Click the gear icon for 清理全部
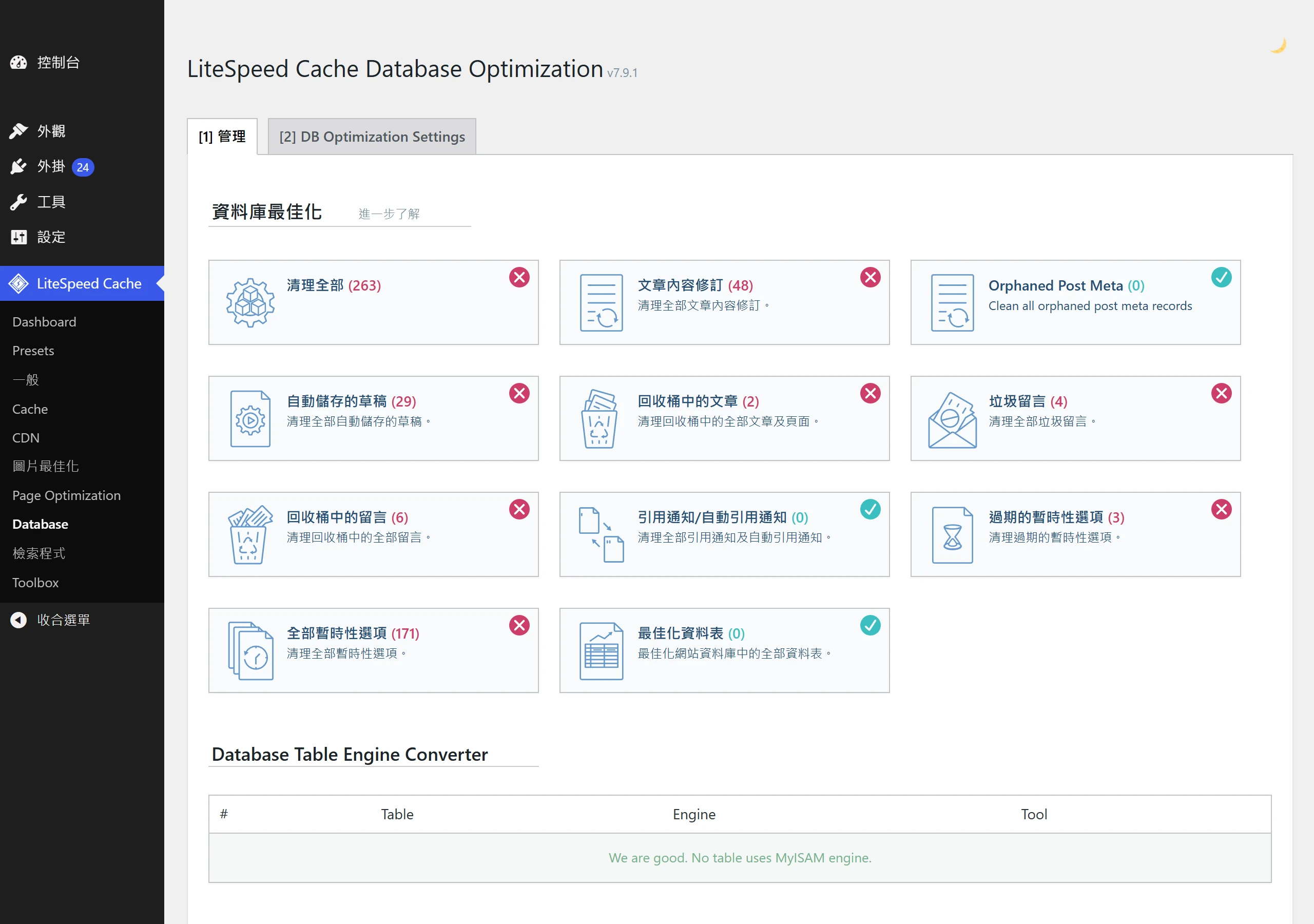Viewport: 1314px width, 924px height. 250,302
